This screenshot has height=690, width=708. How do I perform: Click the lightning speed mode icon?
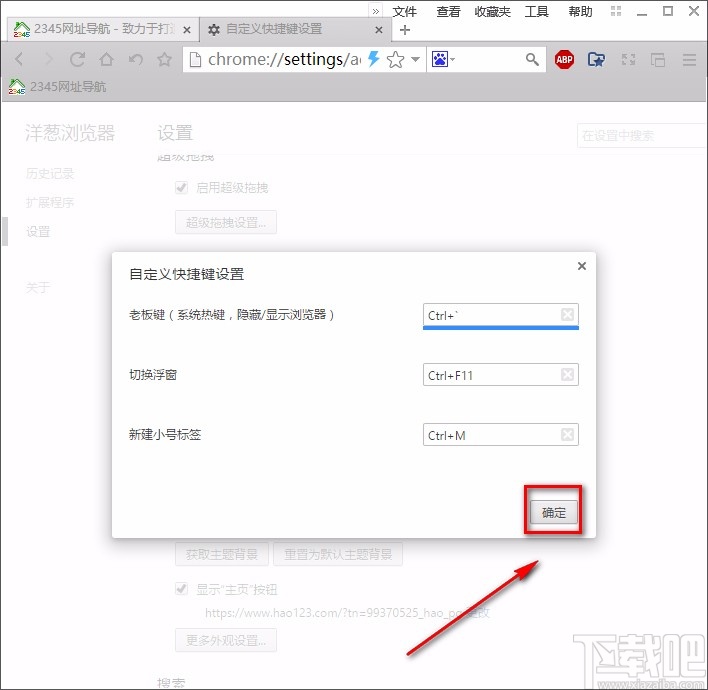pyautogui.click(x=373, y=59)
